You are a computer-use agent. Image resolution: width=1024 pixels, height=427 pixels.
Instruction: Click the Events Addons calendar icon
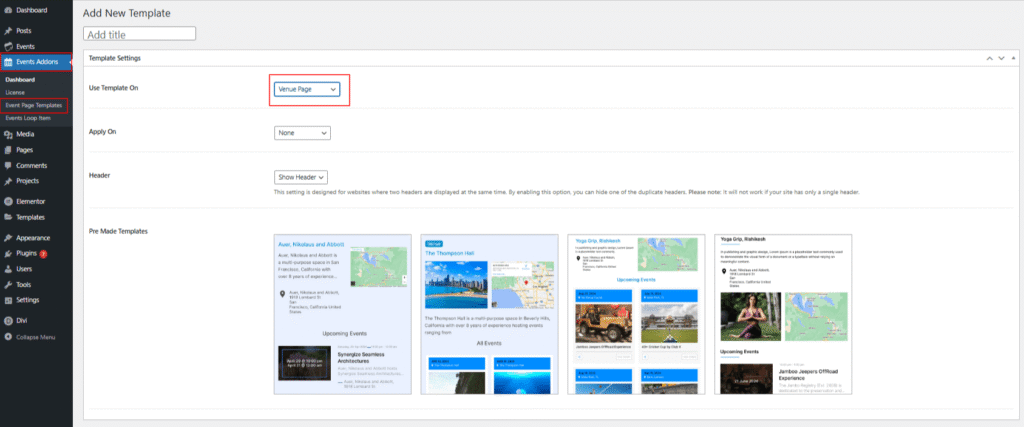click(8, 62)
